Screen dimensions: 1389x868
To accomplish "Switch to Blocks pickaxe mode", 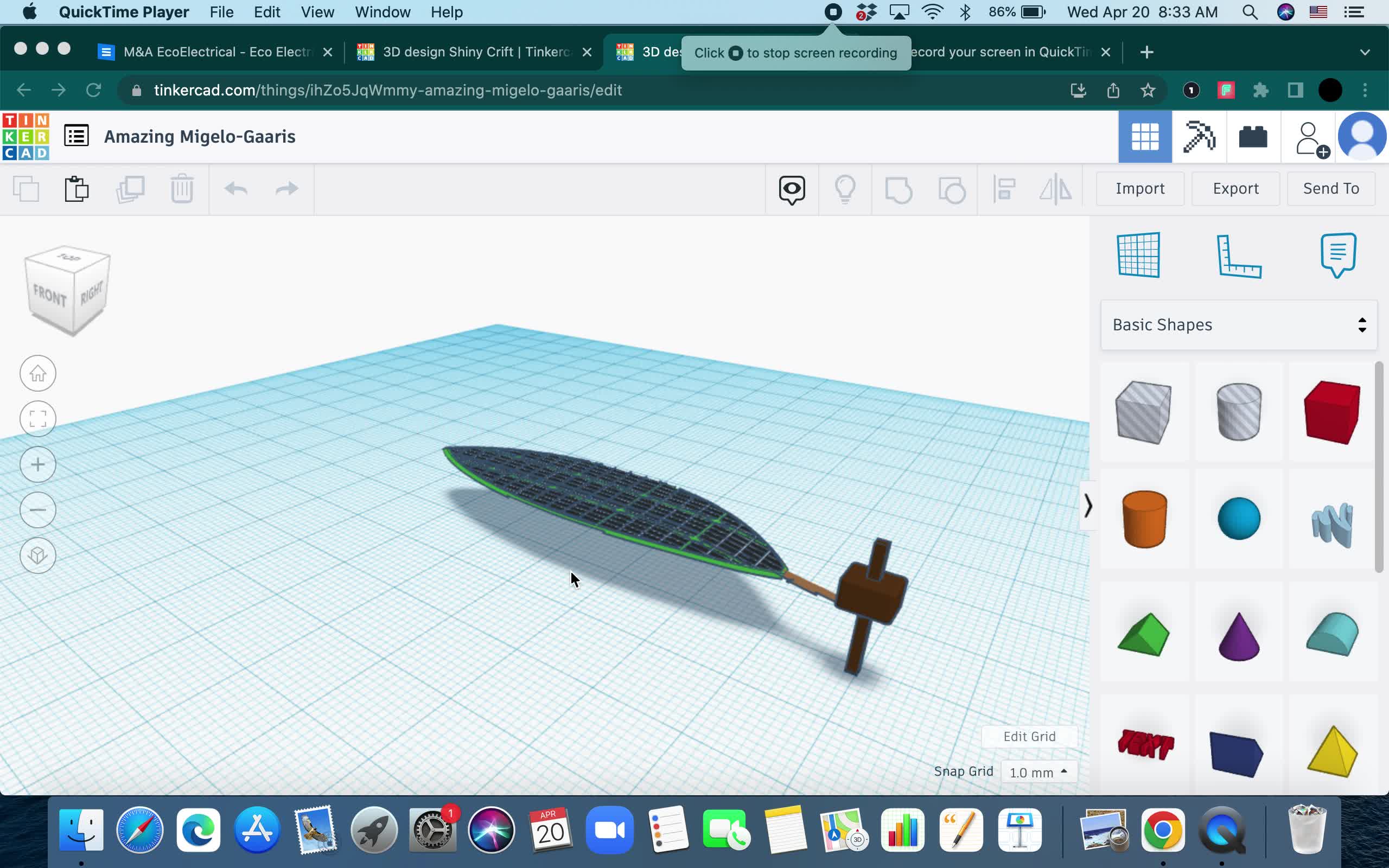I will [1199, 137].
